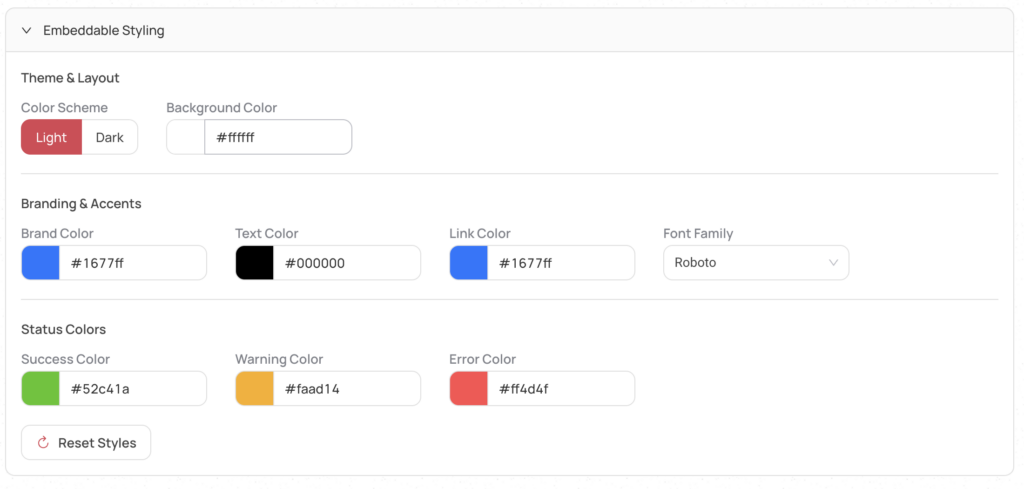
Task: Edit the Success Color hex field
Action: pyautogui.click(x=133, y=388)
